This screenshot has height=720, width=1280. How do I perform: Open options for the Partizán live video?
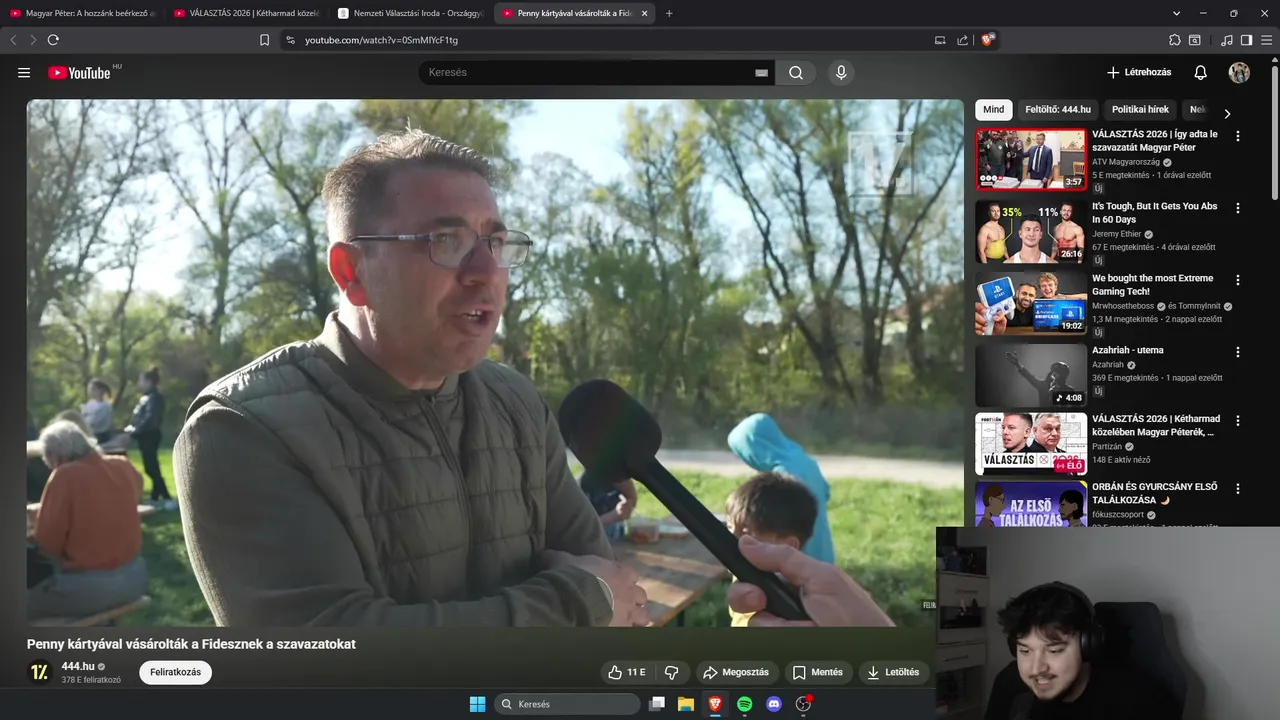[1238, 421]
